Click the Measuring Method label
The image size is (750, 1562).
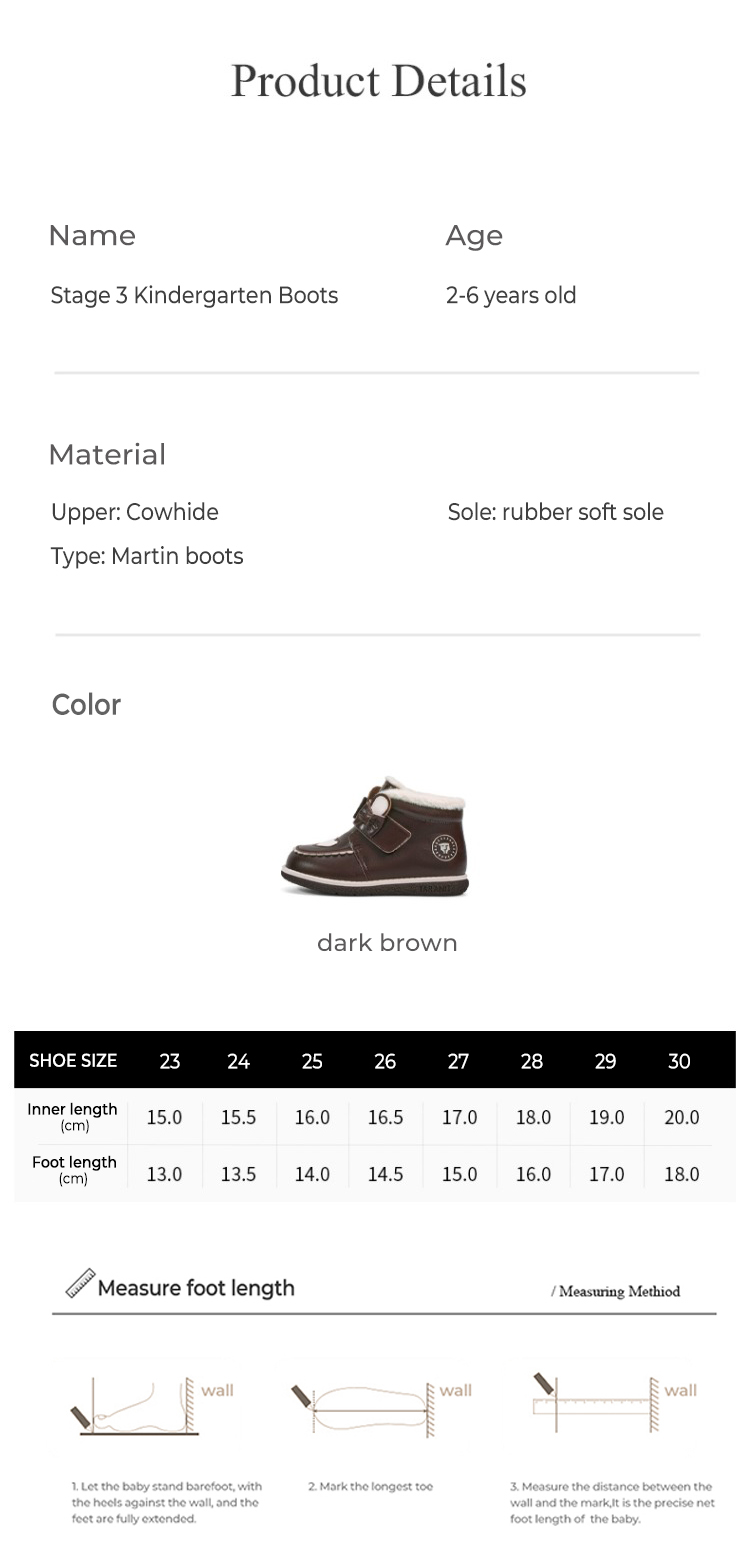coord(615,1291)
